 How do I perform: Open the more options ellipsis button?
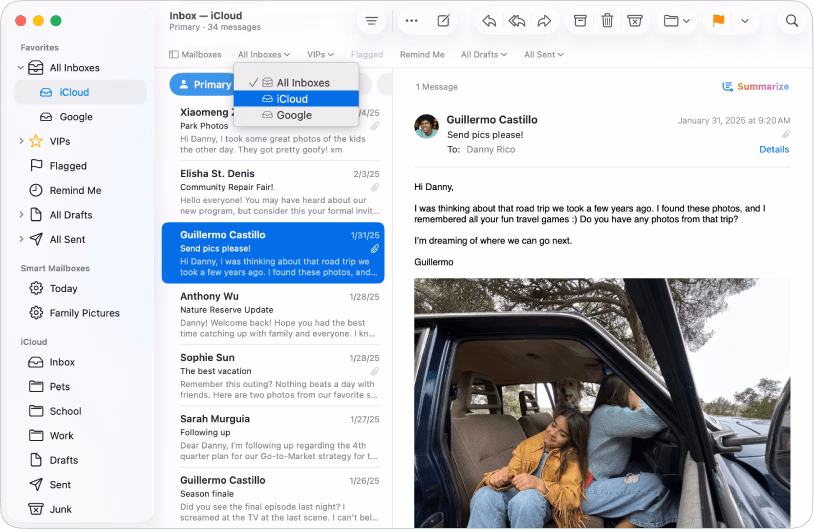coord(411,21)
